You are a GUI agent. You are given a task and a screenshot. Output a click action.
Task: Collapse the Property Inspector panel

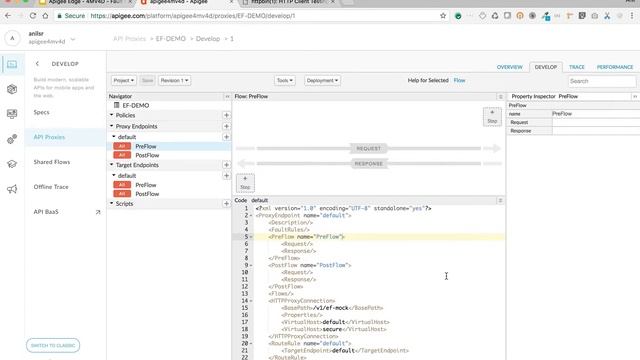click(635, 96)
